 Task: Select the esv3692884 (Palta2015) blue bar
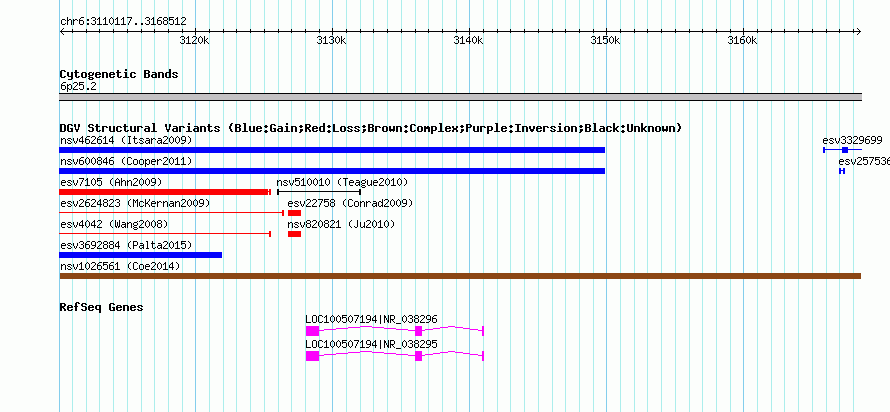[x=141, y=255]
